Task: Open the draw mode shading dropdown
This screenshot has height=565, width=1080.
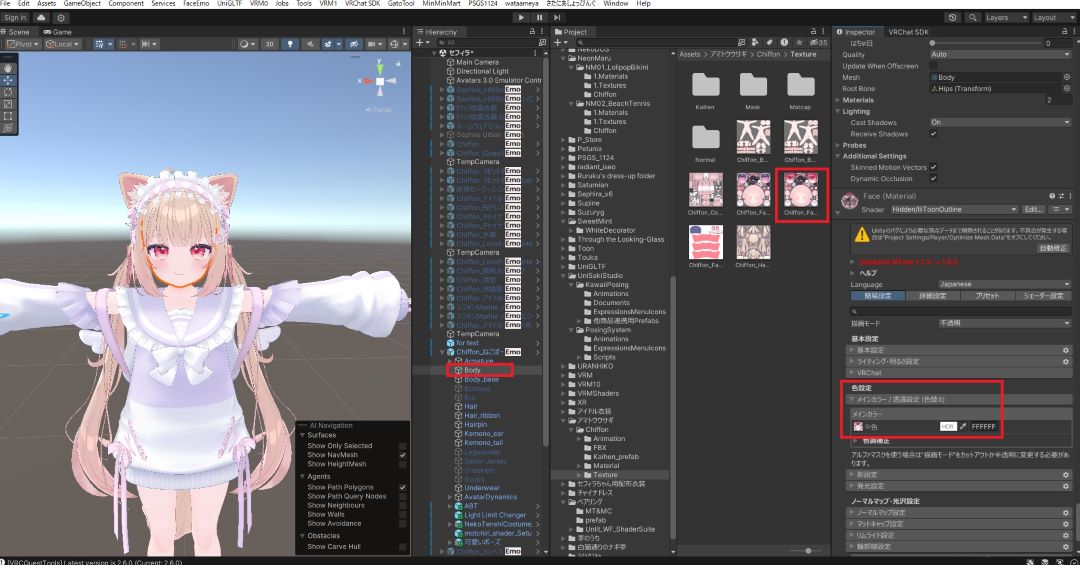Action: (246, 44)
